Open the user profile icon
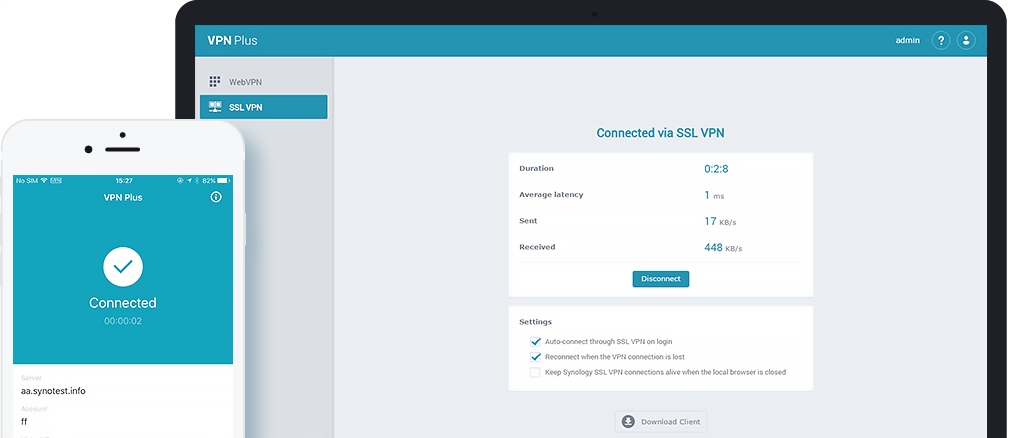 pos(966,41)
